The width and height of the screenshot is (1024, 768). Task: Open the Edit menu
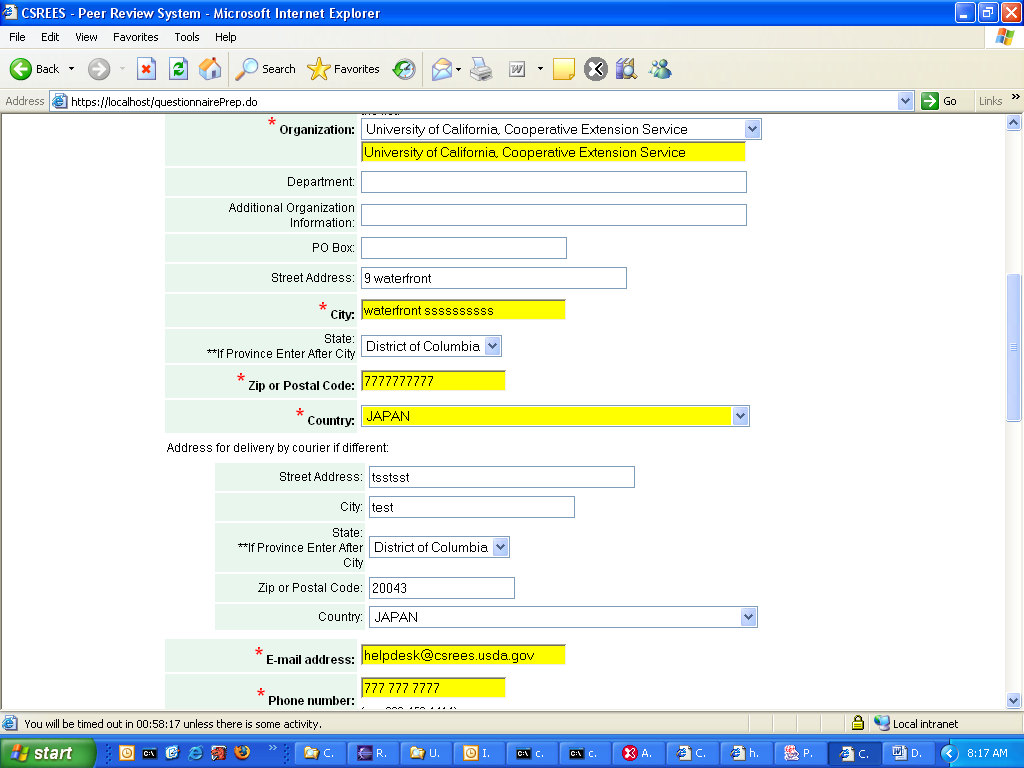click(x=50, y=37)
